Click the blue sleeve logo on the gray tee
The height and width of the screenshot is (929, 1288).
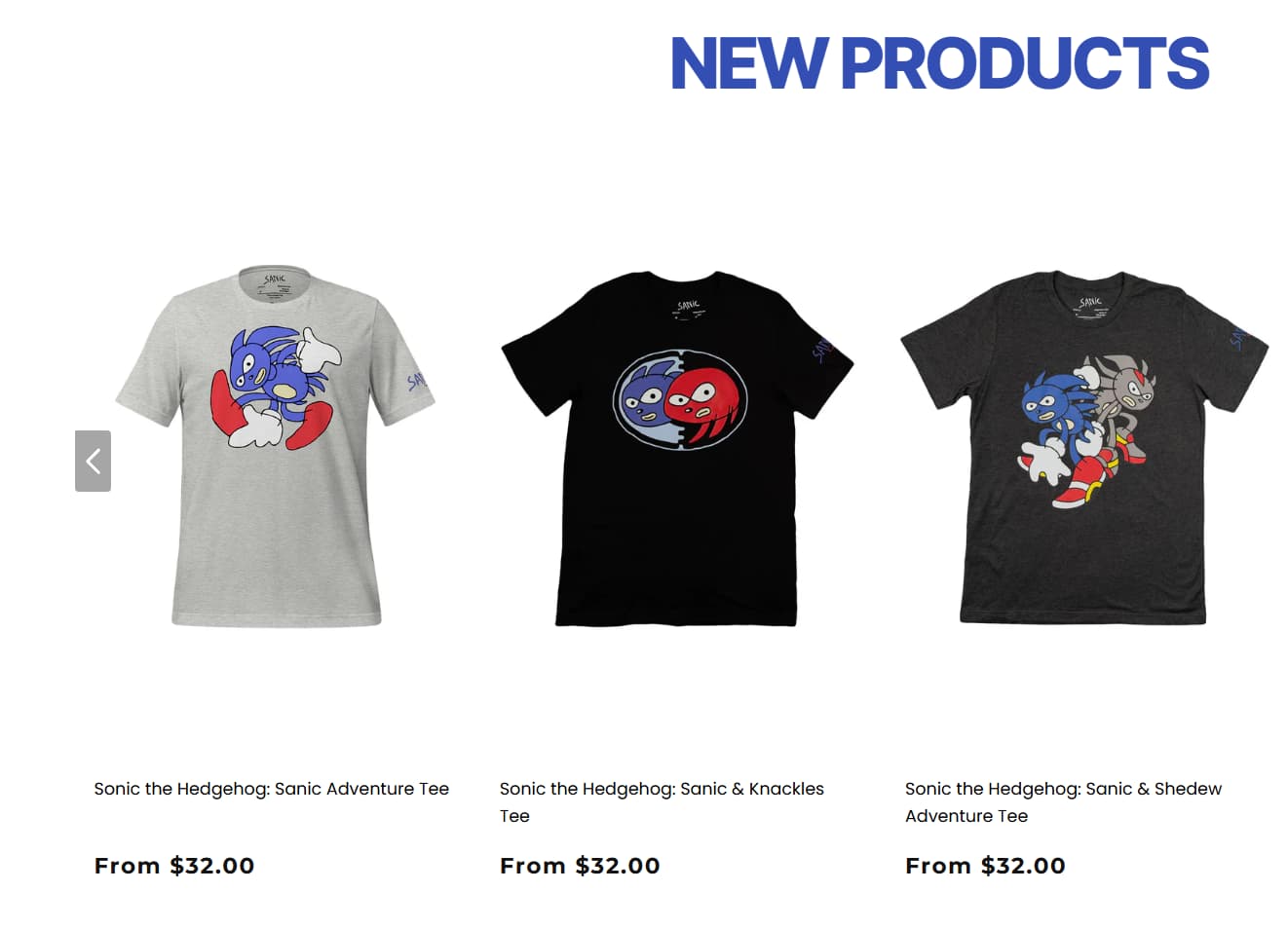(x=417, y=380)
